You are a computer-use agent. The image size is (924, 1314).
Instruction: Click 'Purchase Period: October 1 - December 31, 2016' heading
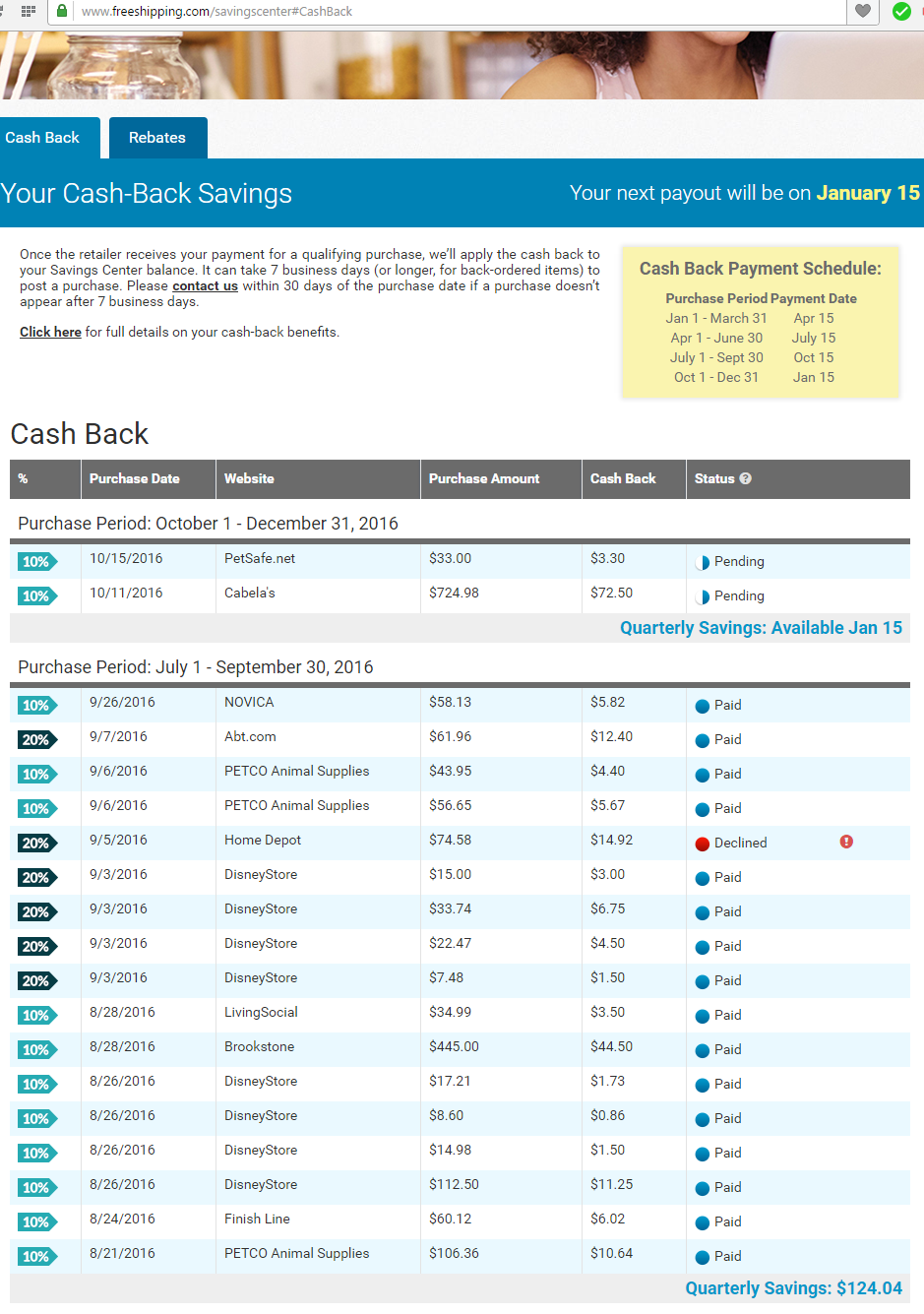[208, 524]
